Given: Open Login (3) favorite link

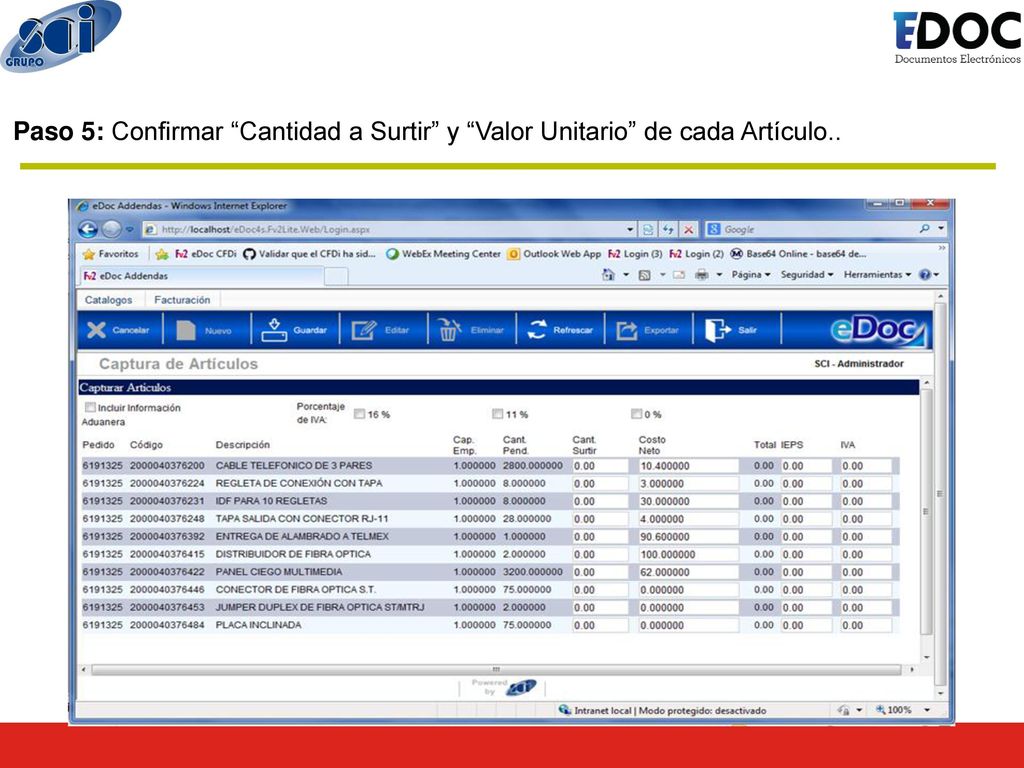Looking at the screenshot, I should (635, 254).
